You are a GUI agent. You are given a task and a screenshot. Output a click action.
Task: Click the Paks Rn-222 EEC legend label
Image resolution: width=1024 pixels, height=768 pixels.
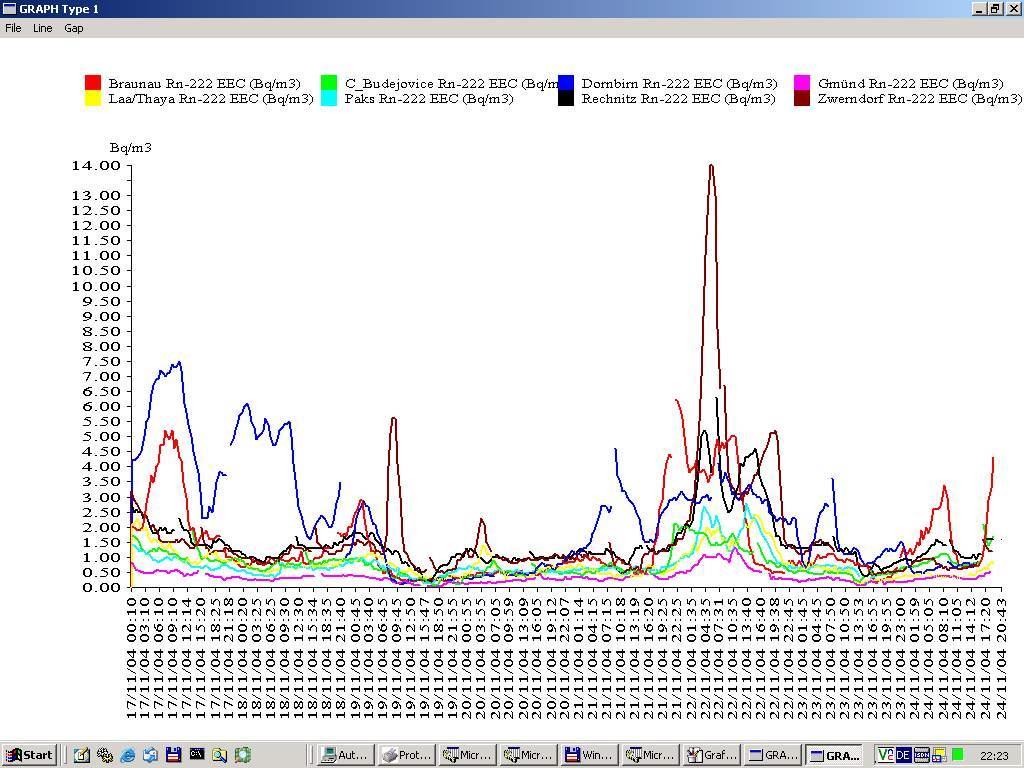pos(429,99)
